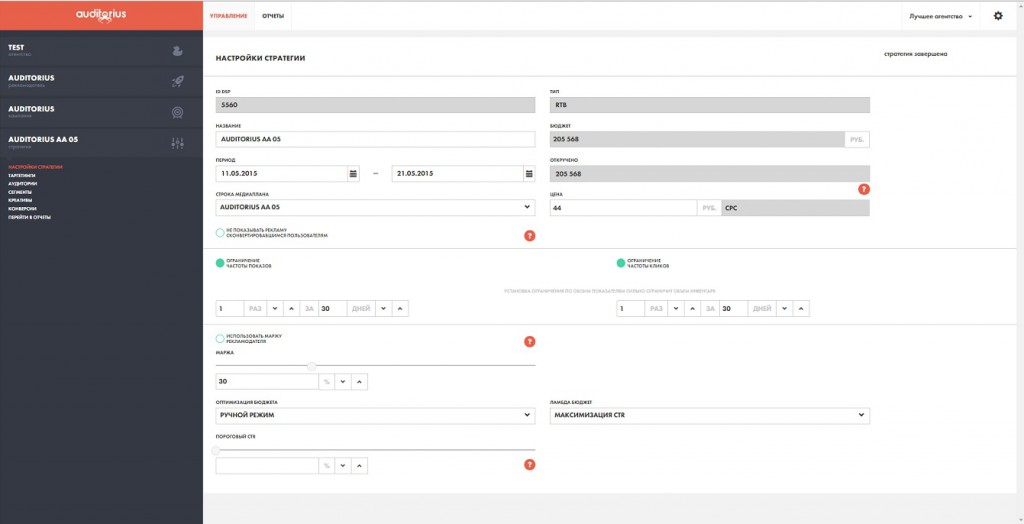Open the calendar for end date 21.05.2015
The height and width of the screenshot is (524, 1024).
[528, 173]
